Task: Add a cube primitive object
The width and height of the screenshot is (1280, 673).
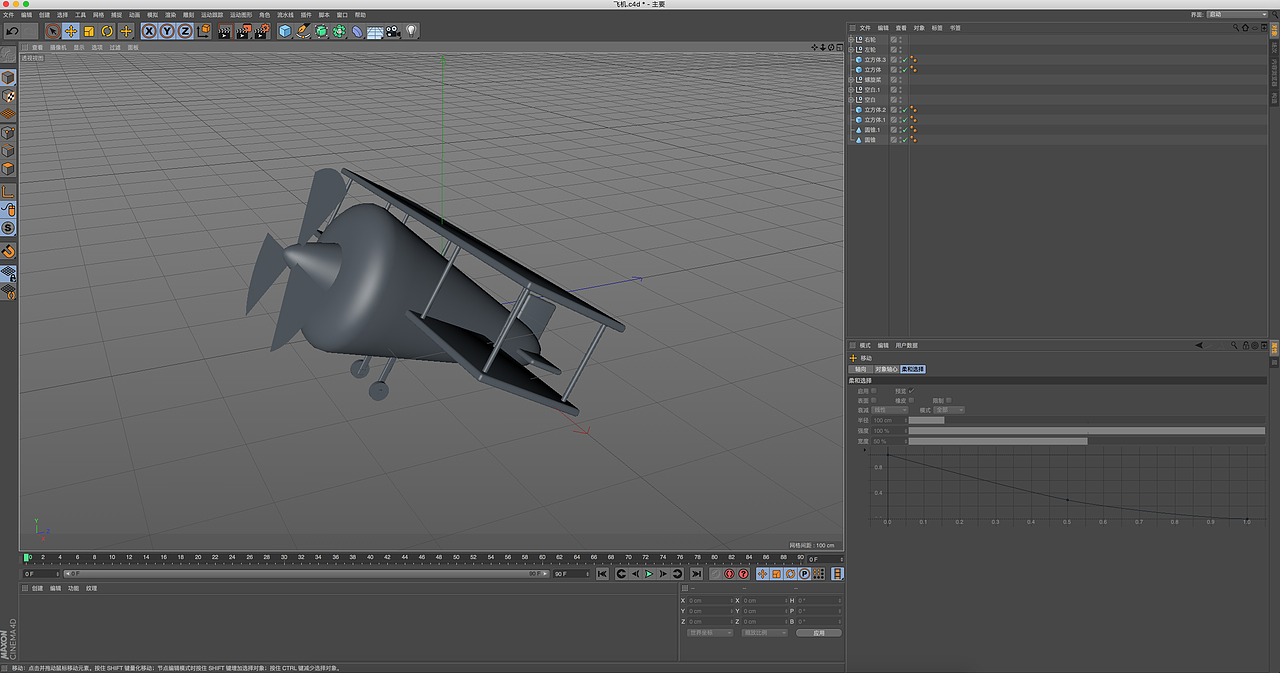Action: (x=285, y=31)
